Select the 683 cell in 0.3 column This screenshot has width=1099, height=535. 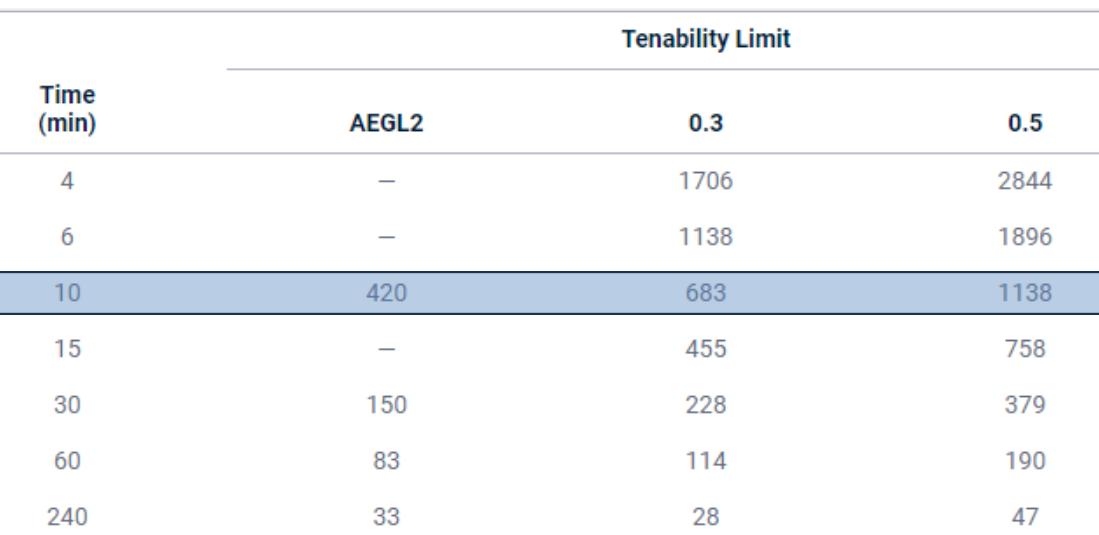706,292
